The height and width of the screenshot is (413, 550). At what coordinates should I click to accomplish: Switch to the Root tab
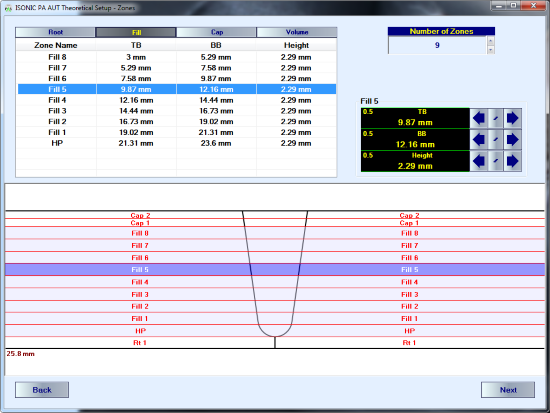coord(55,32)
